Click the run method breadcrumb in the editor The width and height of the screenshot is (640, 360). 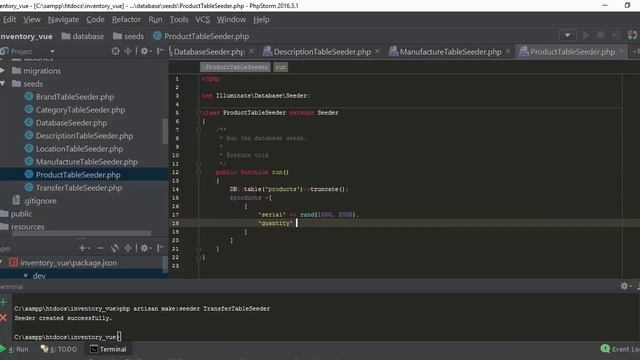coord(281,67)
